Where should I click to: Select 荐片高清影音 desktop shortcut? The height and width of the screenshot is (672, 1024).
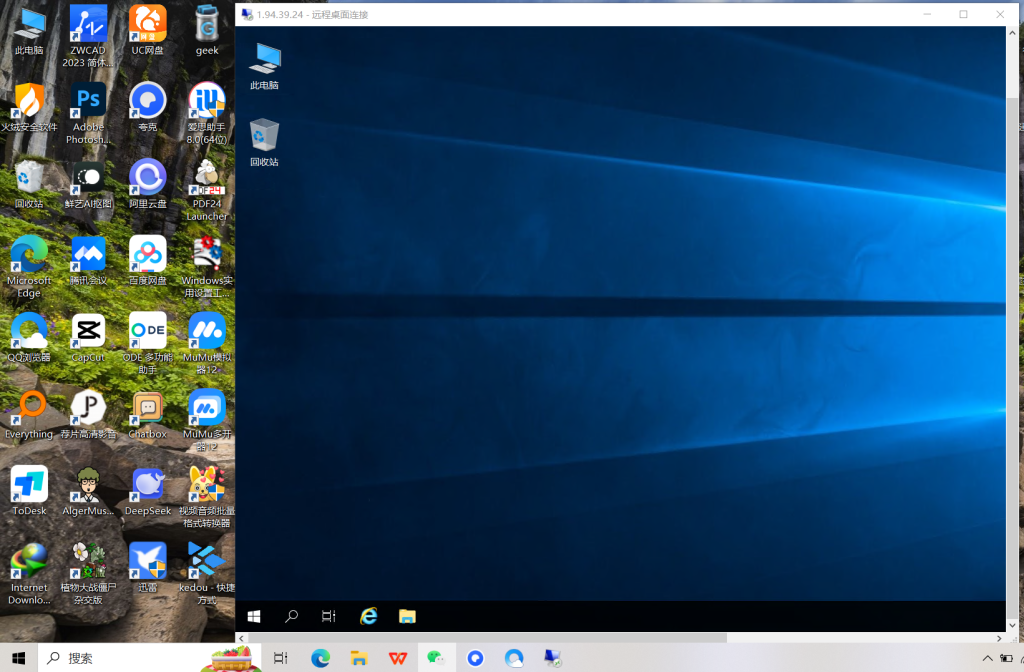[x=88, y=415]
